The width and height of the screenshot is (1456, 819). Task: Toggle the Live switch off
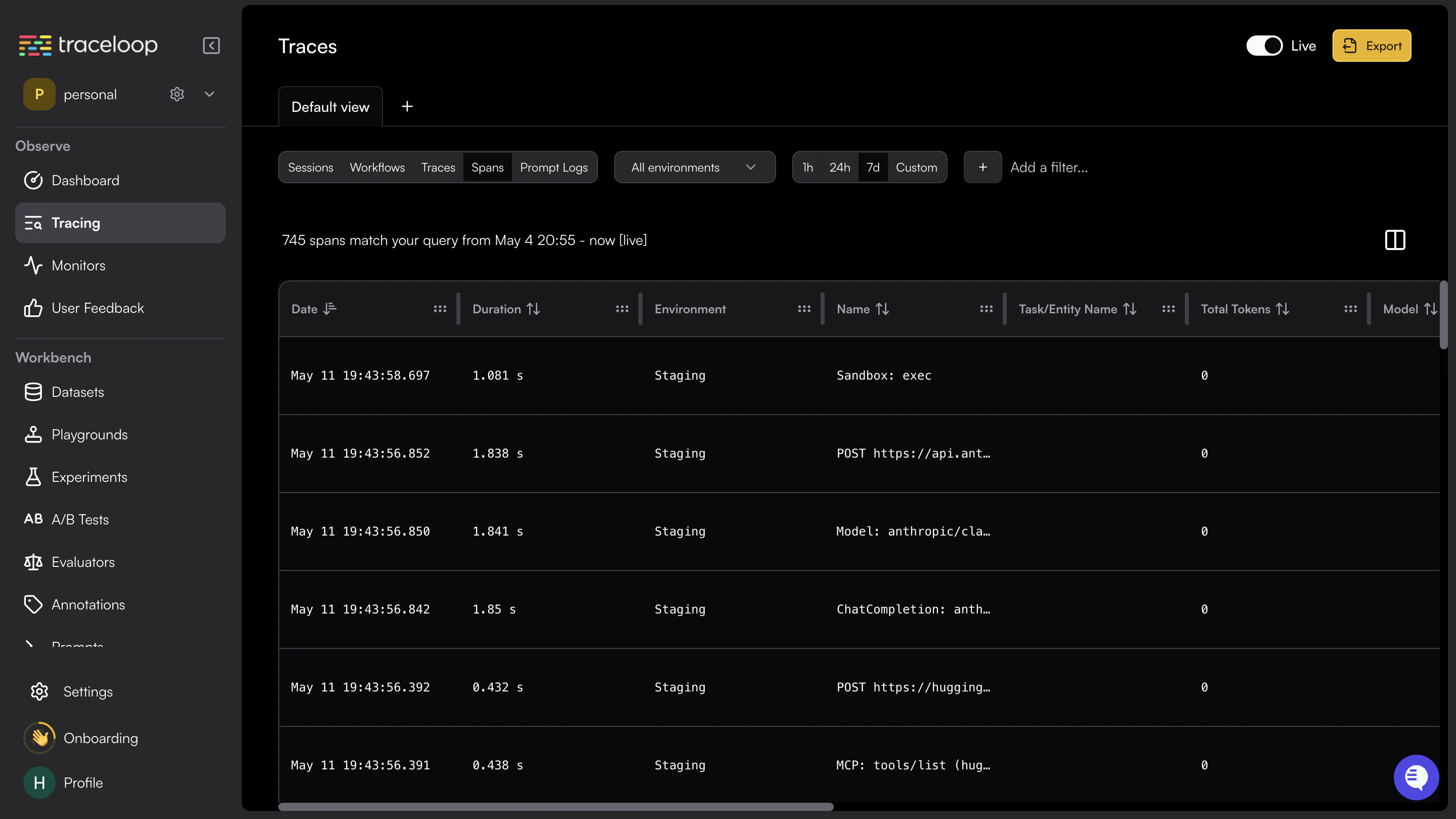pos(1264,46)
